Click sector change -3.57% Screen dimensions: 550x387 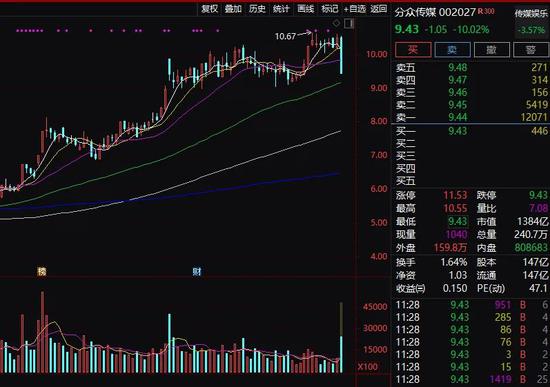pos(531,30)
